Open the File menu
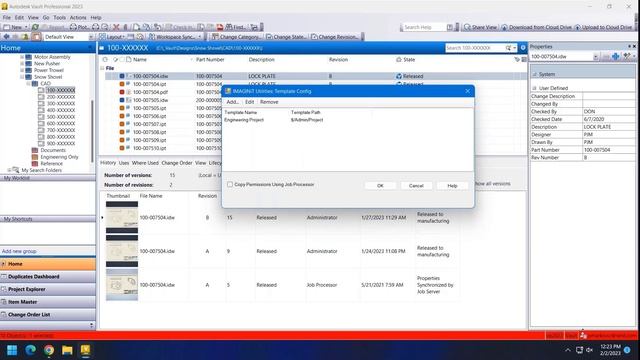 (7, 18)
